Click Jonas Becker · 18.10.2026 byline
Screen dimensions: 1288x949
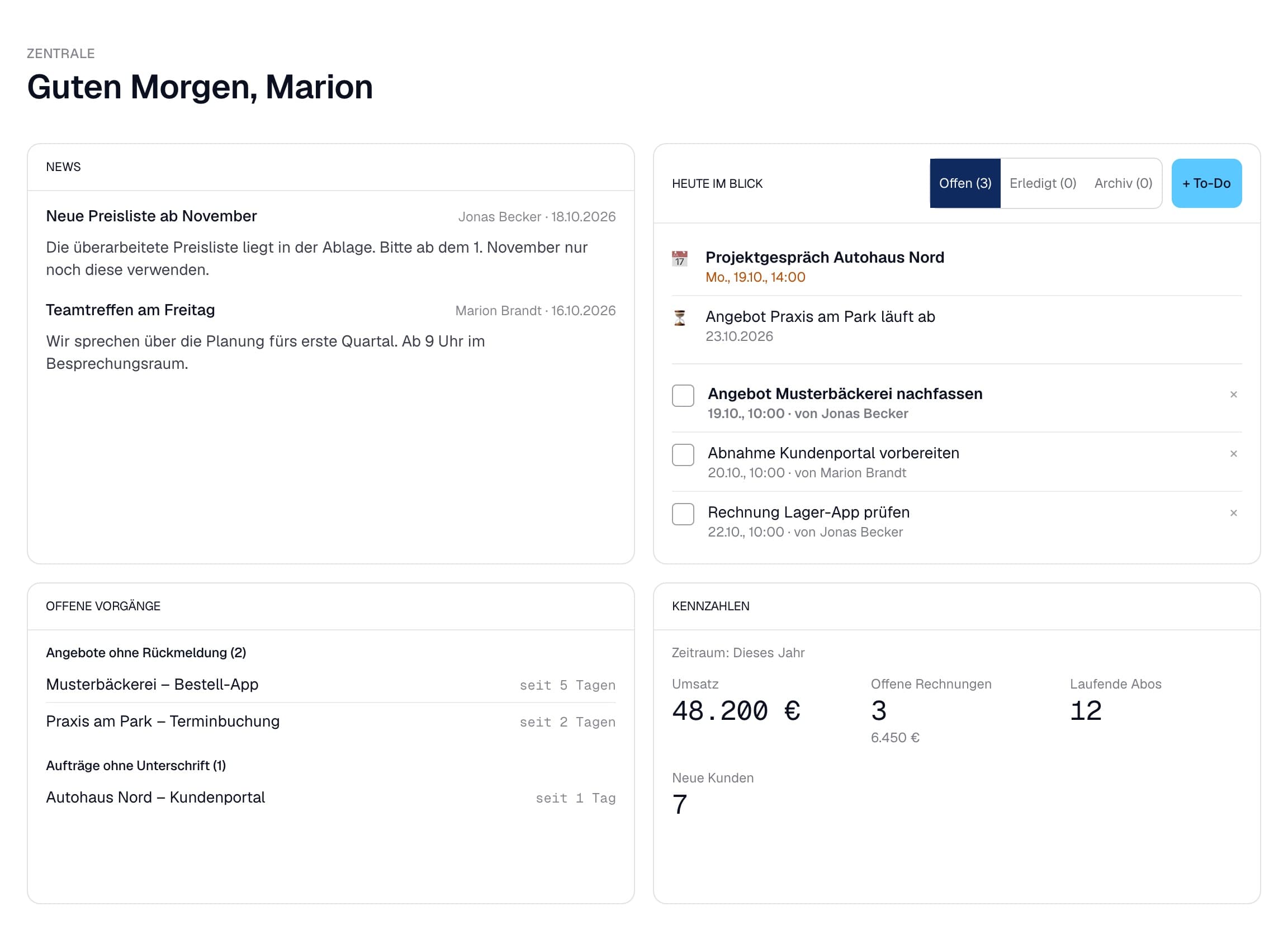537,216
